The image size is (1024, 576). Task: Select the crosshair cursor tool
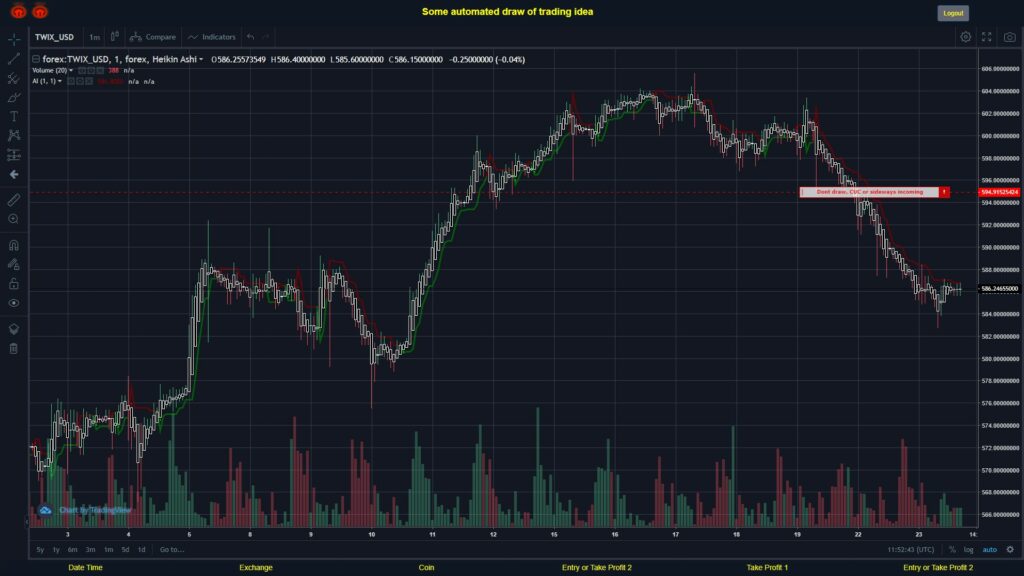[x=14, y=40]
